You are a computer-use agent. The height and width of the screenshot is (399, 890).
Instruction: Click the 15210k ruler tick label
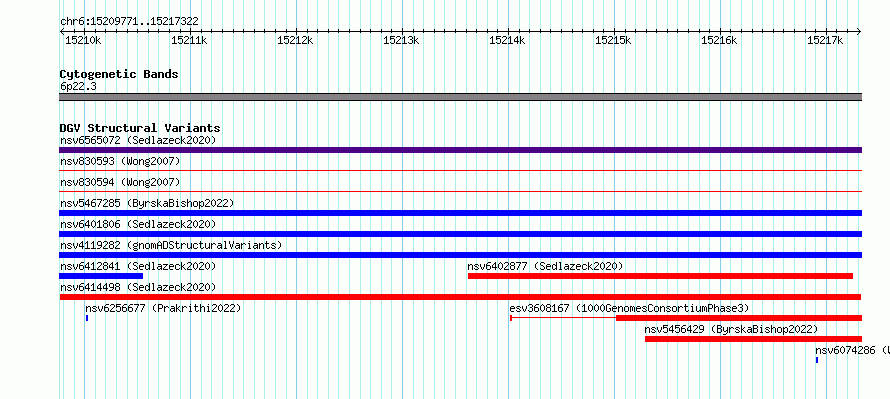tap(83, 40)
